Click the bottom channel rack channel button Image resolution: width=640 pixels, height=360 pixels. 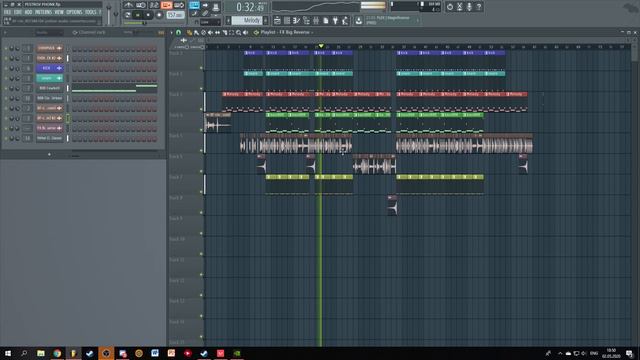click(x=49, y=138)
